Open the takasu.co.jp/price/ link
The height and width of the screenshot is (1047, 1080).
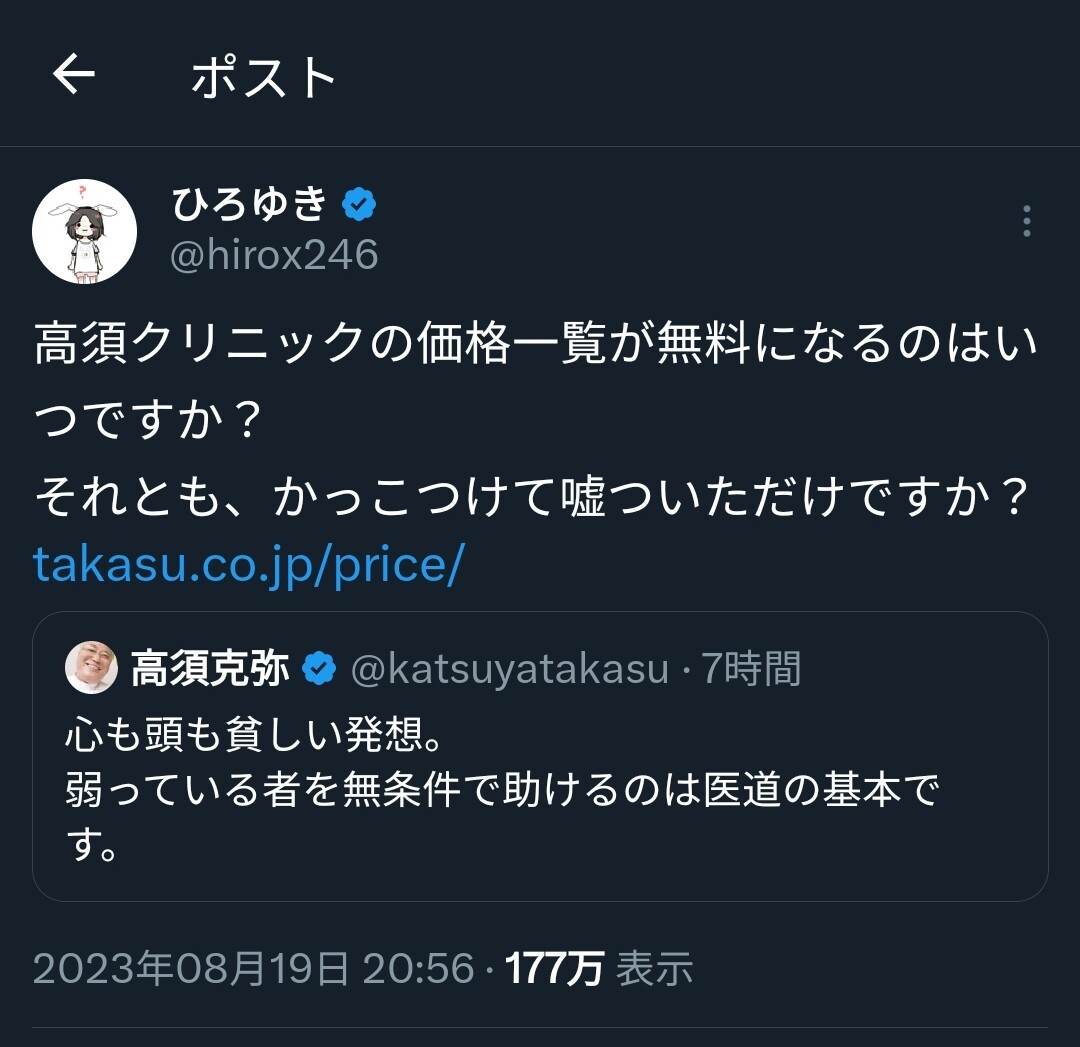pyautogui.click(x=249, y=566)
